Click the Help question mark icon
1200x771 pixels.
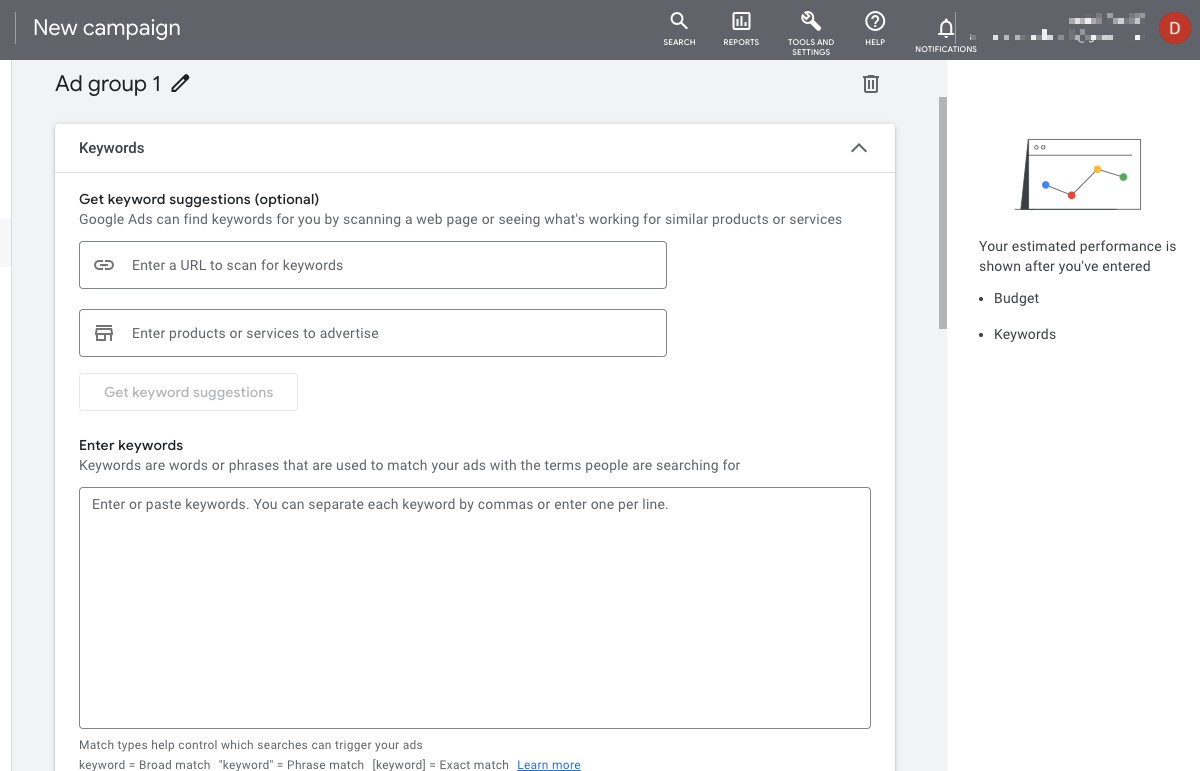click(x=875, y=27)
